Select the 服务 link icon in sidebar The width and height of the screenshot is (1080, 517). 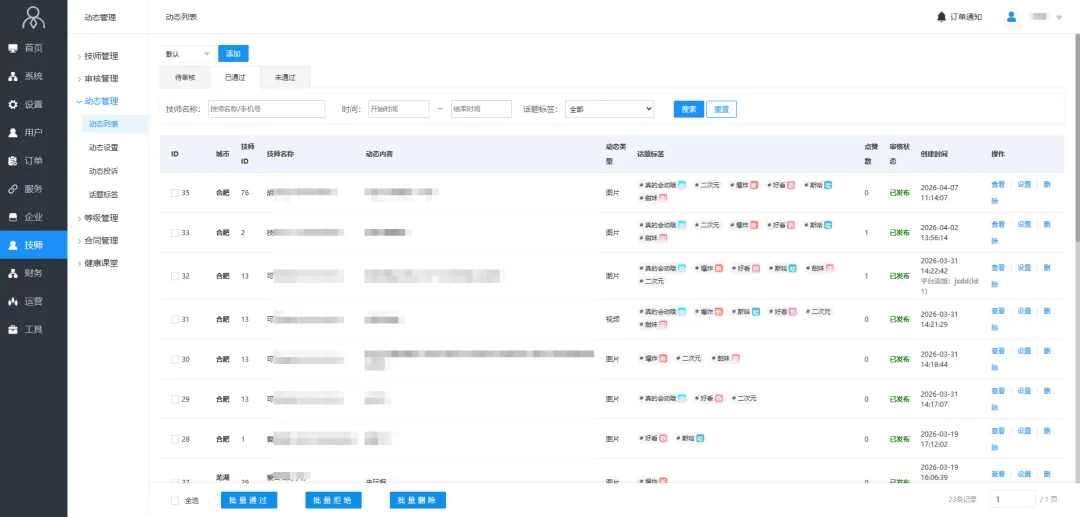[13, 188]
